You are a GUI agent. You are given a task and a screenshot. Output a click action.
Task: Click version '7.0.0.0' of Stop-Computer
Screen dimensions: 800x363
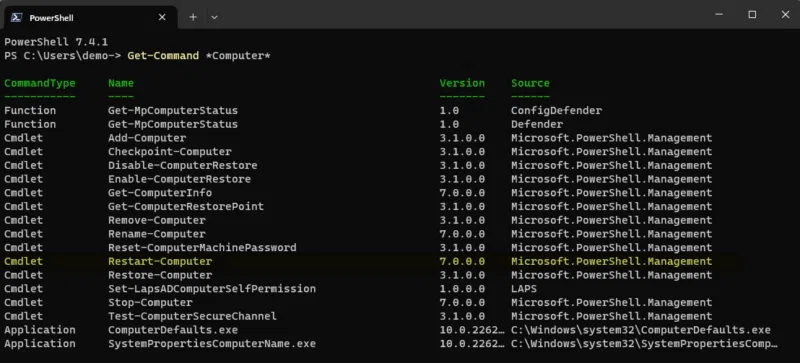462,303
